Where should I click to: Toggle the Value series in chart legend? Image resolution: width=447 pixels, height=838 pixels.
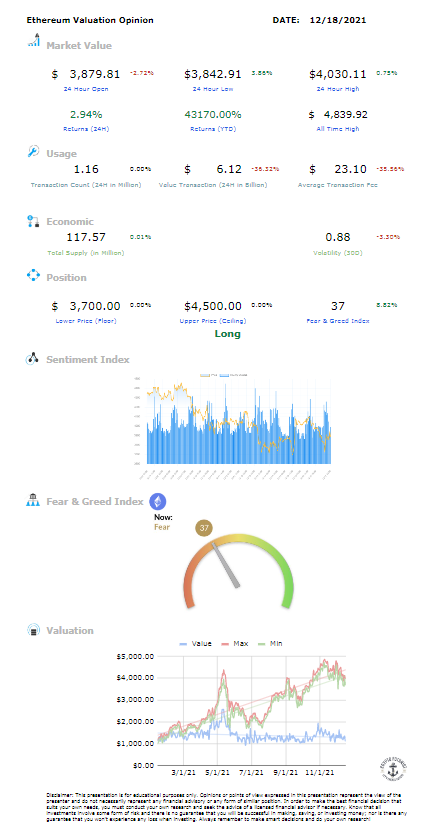coord(196,643)
